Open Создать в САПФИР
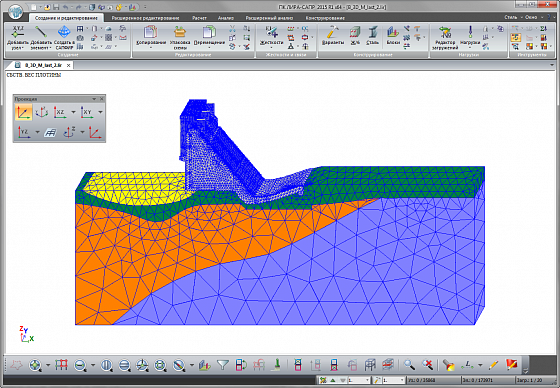Viewport: 560px width, 388px height. [x=64, y=38]
